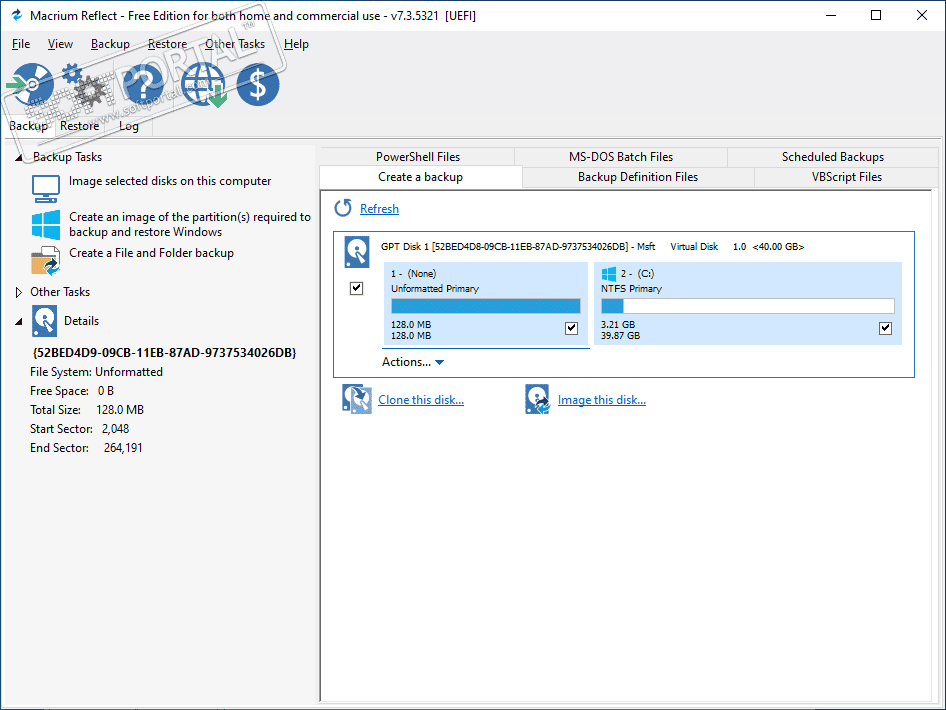Click the Clone this disk link
The width and height of the screenshot is (946, 710).
click(x=420, y=400)
